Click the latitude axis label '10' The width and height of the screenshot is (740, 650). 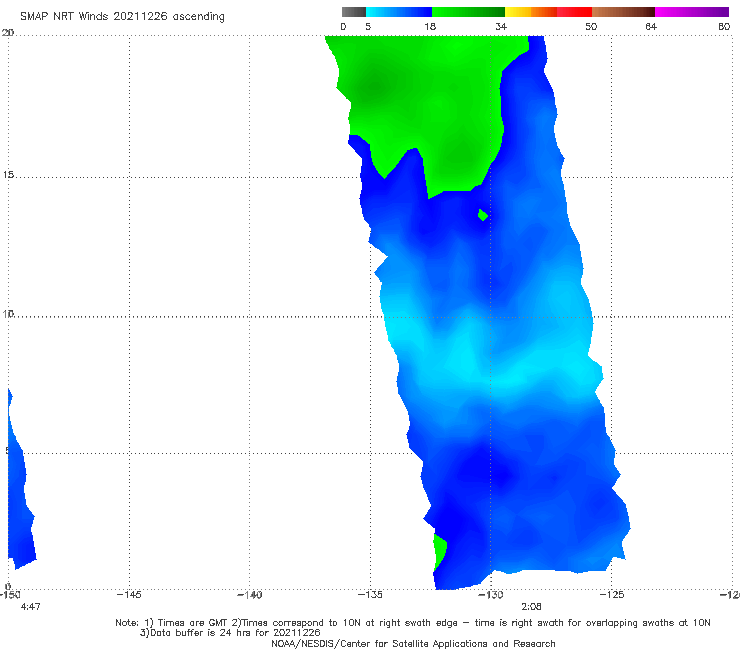(8, 313)
